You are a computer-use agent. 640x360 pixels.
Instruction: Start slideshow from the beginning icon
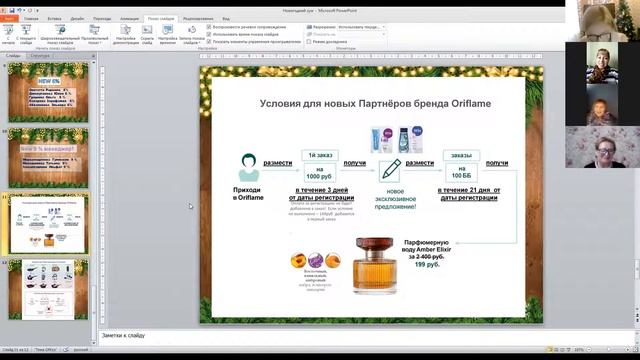[x=8, y=30]
